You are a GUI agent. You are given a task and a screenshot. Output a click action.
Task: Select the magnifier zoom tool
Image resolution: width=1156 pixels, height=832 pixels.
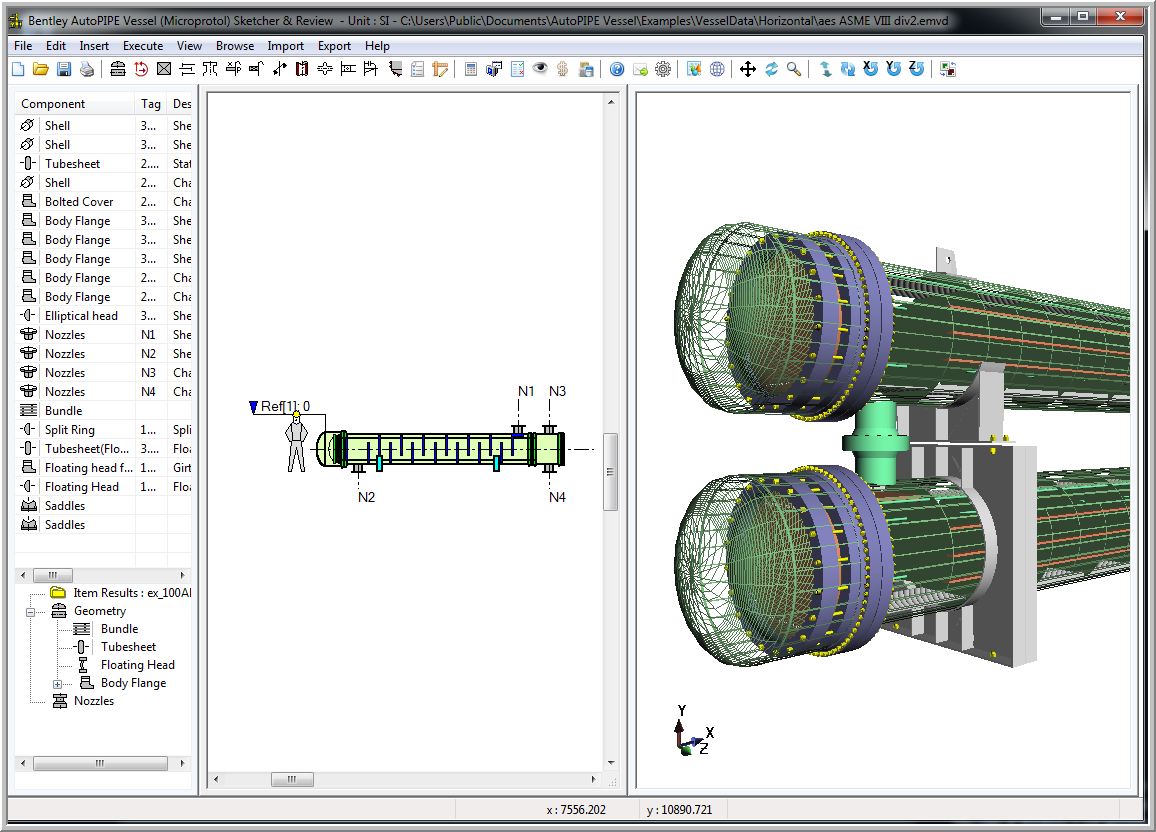794,69
